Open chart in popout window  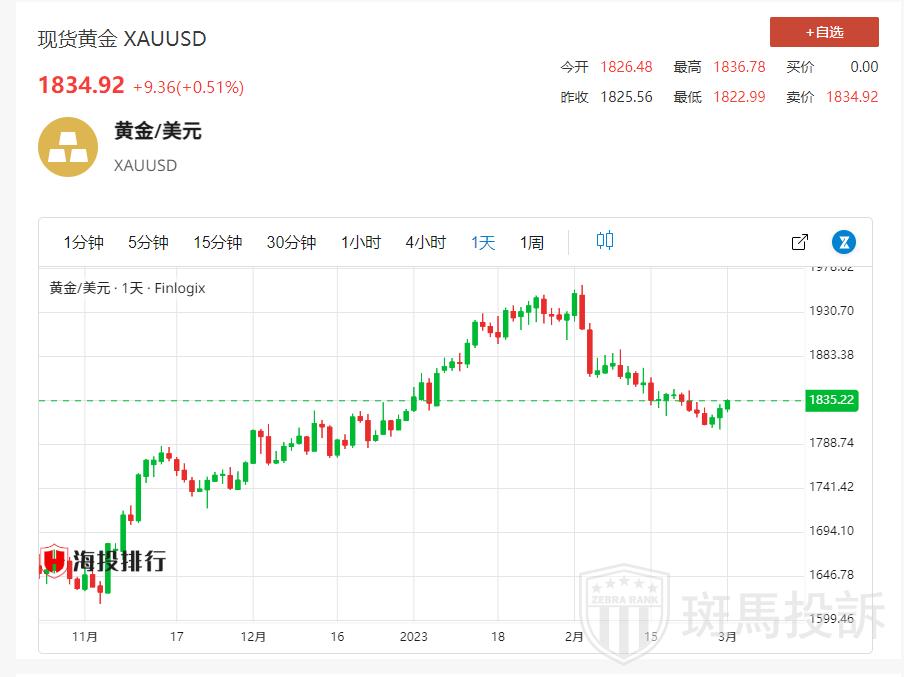pos(800,242)
